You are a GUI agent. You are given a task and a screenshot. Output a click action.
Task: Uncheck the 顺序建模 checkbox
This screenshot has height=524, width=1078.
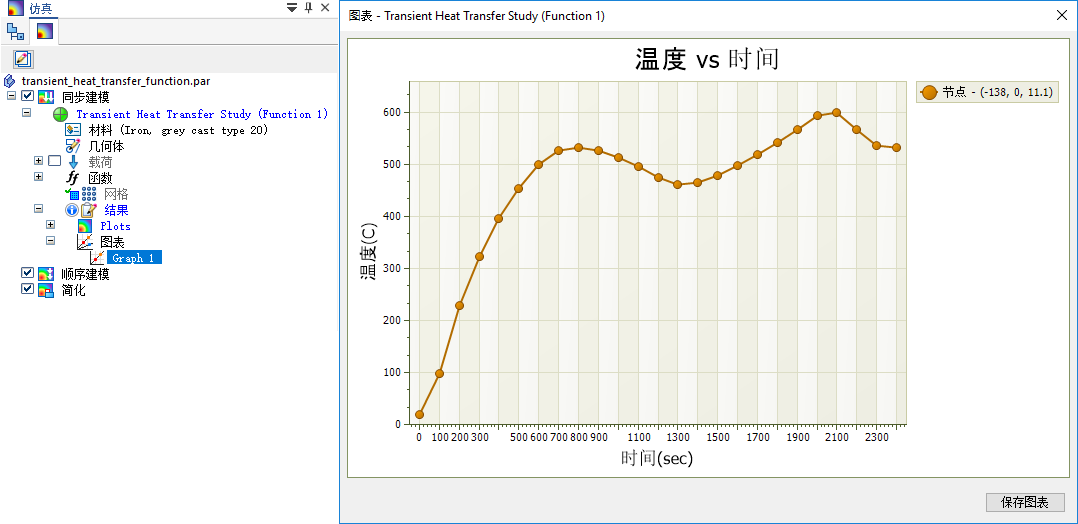(27, 274)
